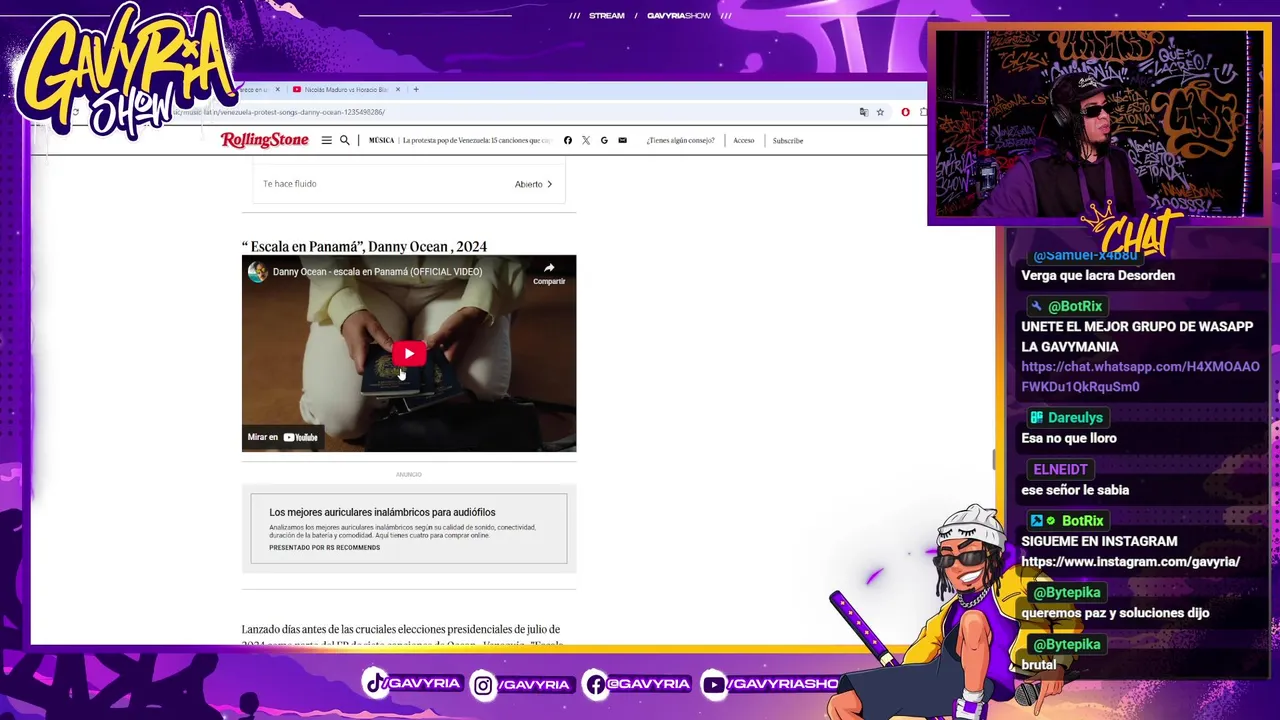Open the Rolling Stone search magnifier
This screenshot has height=720, width=1280.
tap(345, 140)
